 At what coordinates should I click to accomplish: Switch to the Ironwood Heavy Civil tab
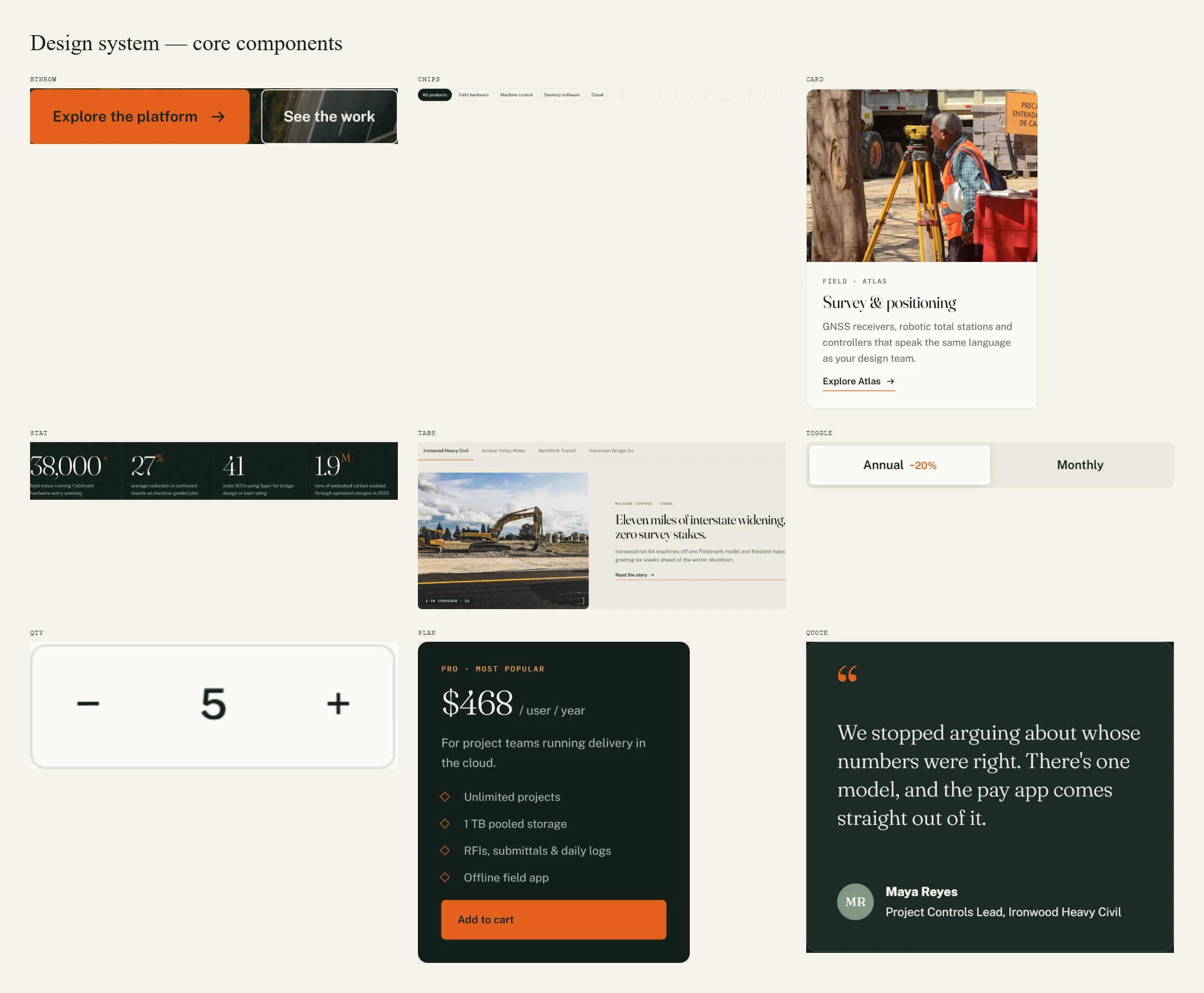tap(445, 451)
